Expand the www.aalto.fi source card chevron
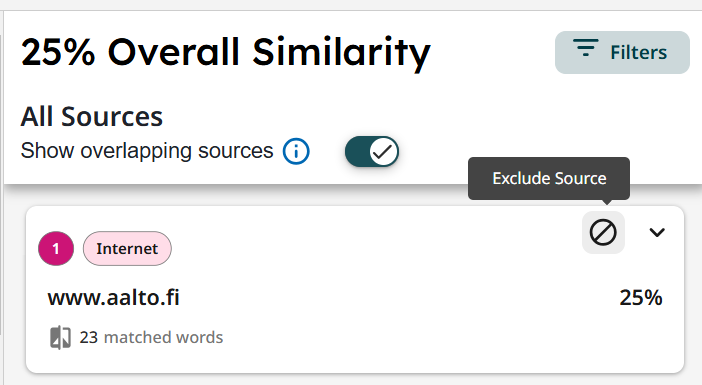Screen dimensions: 702x385 point(657,232)
